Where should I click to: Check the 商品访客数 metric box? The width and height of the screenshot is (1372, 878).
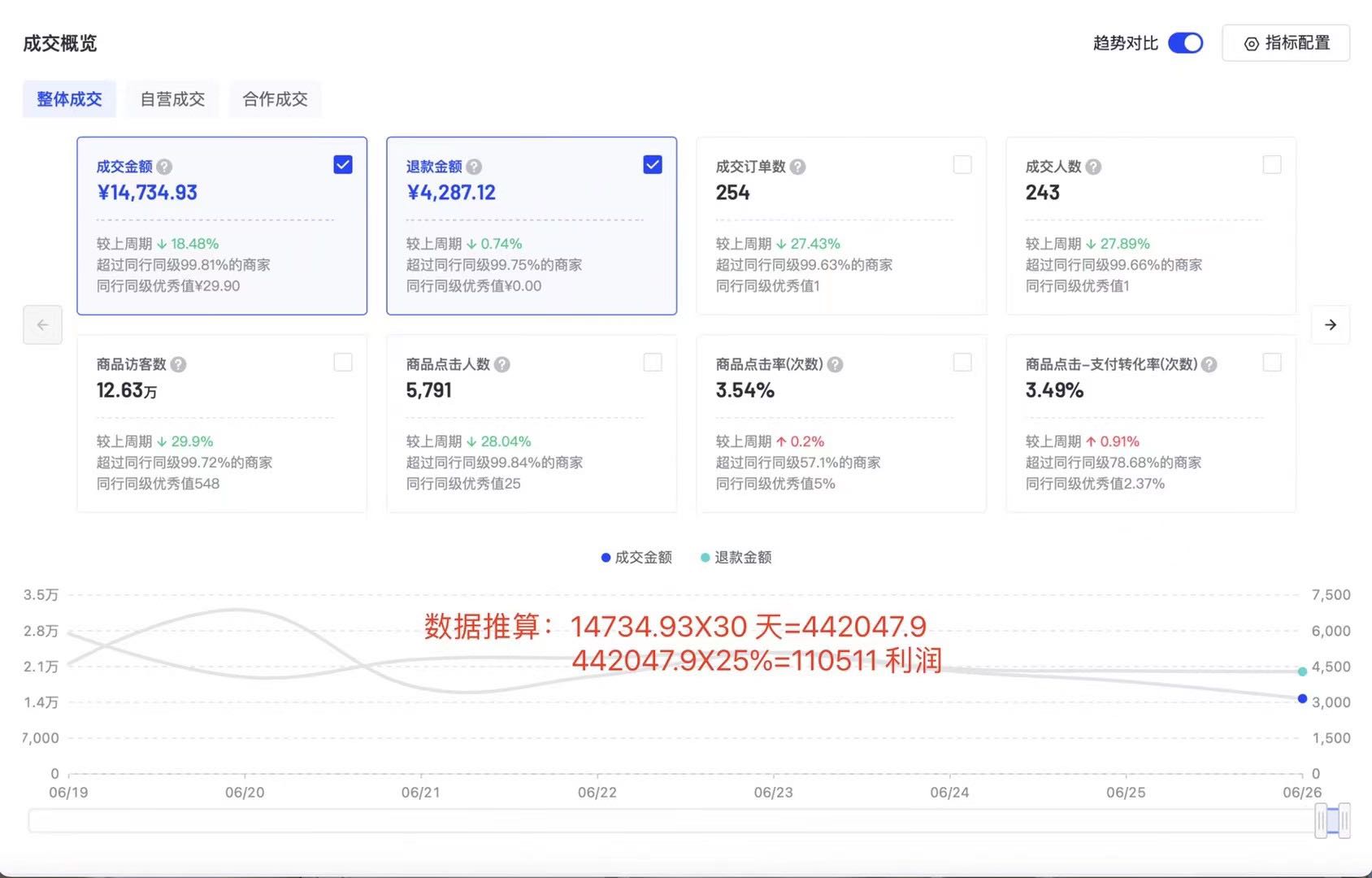coord(343,363)
